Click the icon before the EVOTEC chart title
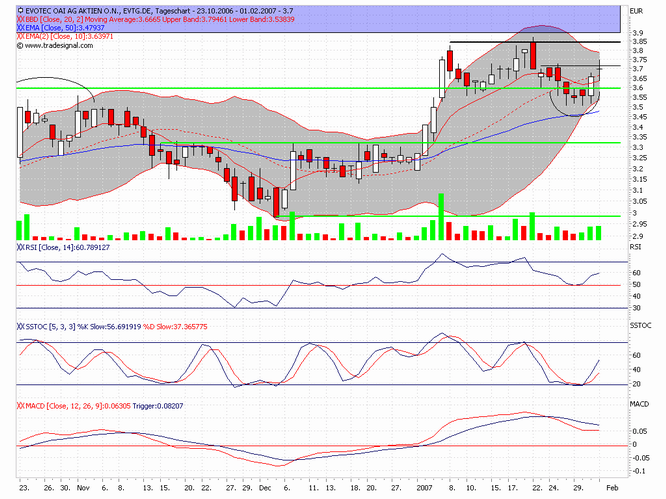 click(x=20, y=11)
